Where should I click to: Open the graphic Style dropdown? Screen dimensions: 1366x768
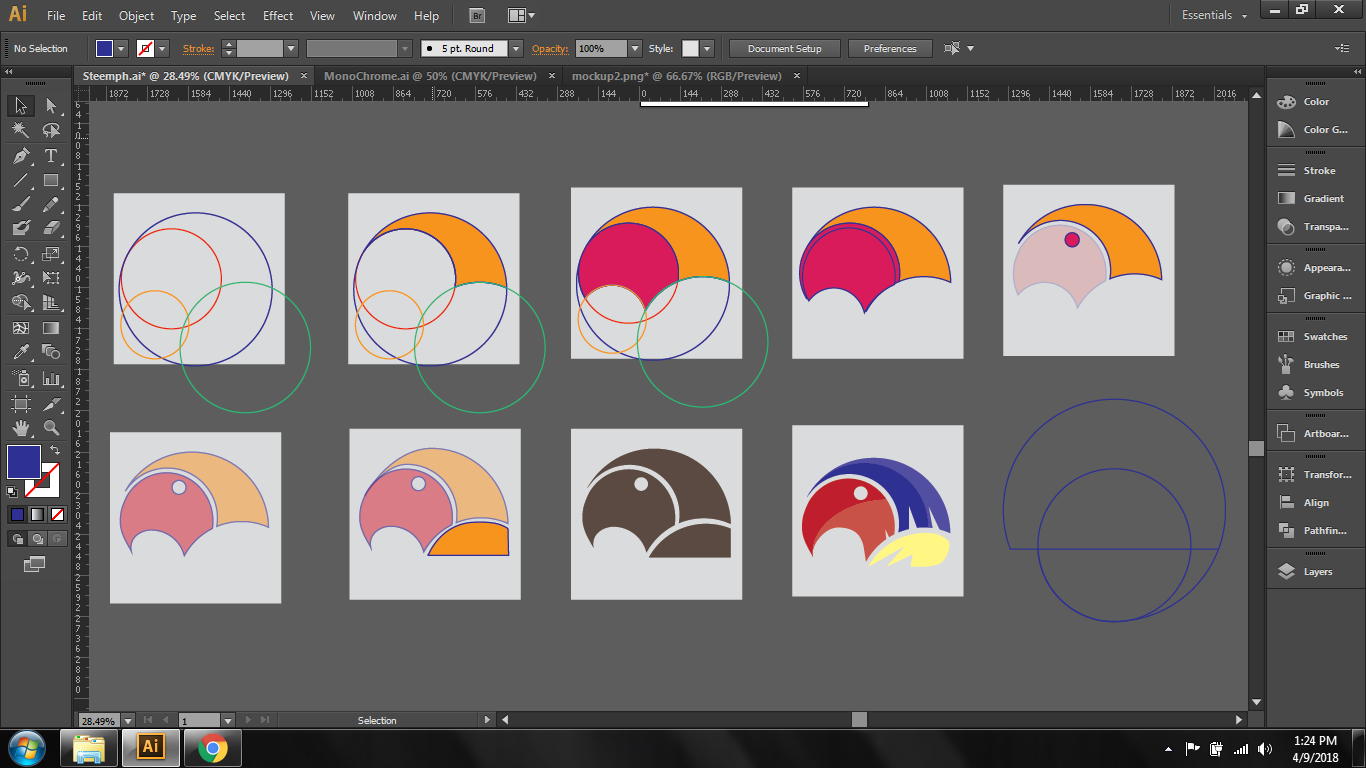(x=707, y=48)
